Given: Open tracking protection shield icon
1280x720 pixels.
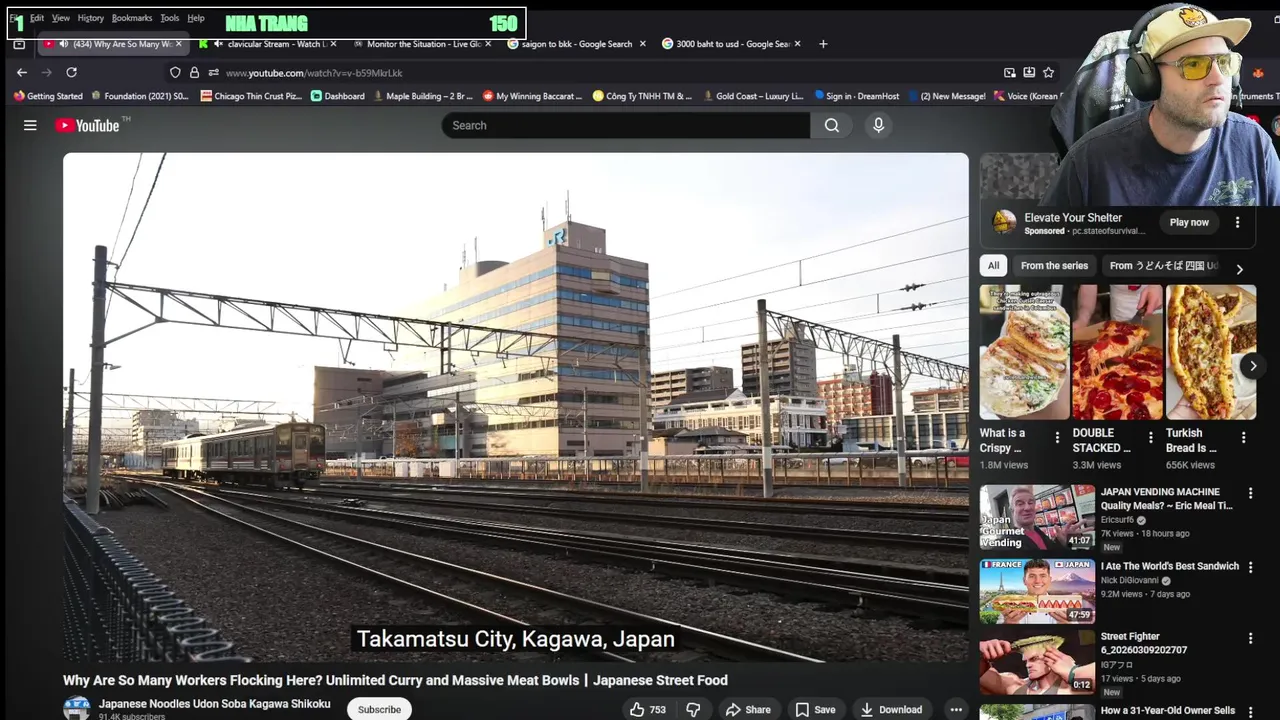Looking at the screenshot, I should pos(175,72).
